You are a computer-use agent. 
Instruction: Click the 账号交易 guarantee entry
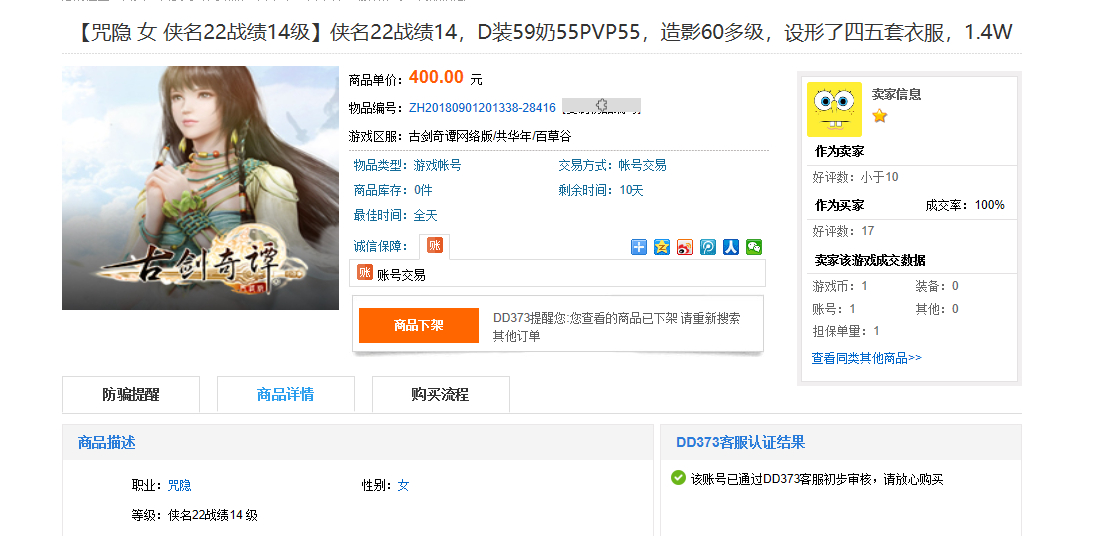pyautogui.click(x=391, y=274)
